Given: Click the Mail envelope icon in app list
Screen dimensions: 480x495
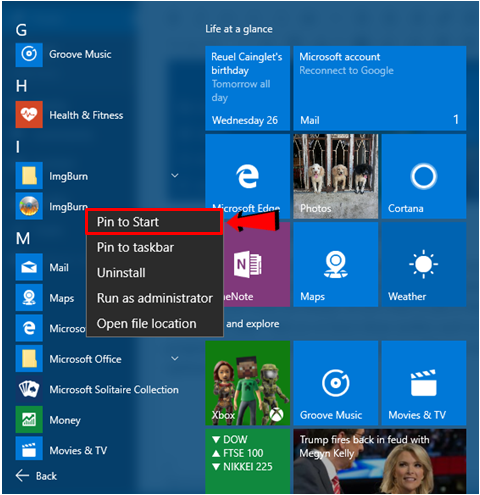Looking at the screenshot, I should 29,267.
